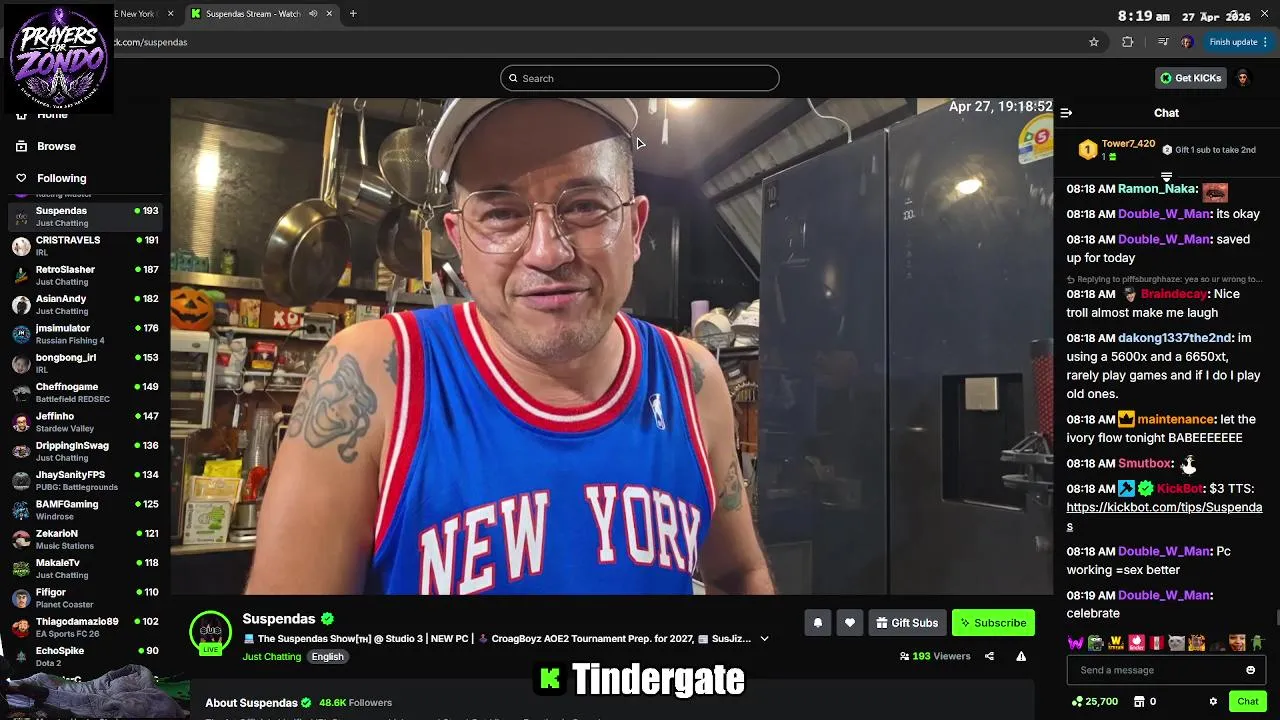The height and width of the screenshot is (720, 1280).
Task: Click the Suspendas live avatar
Action: point(210,631)
